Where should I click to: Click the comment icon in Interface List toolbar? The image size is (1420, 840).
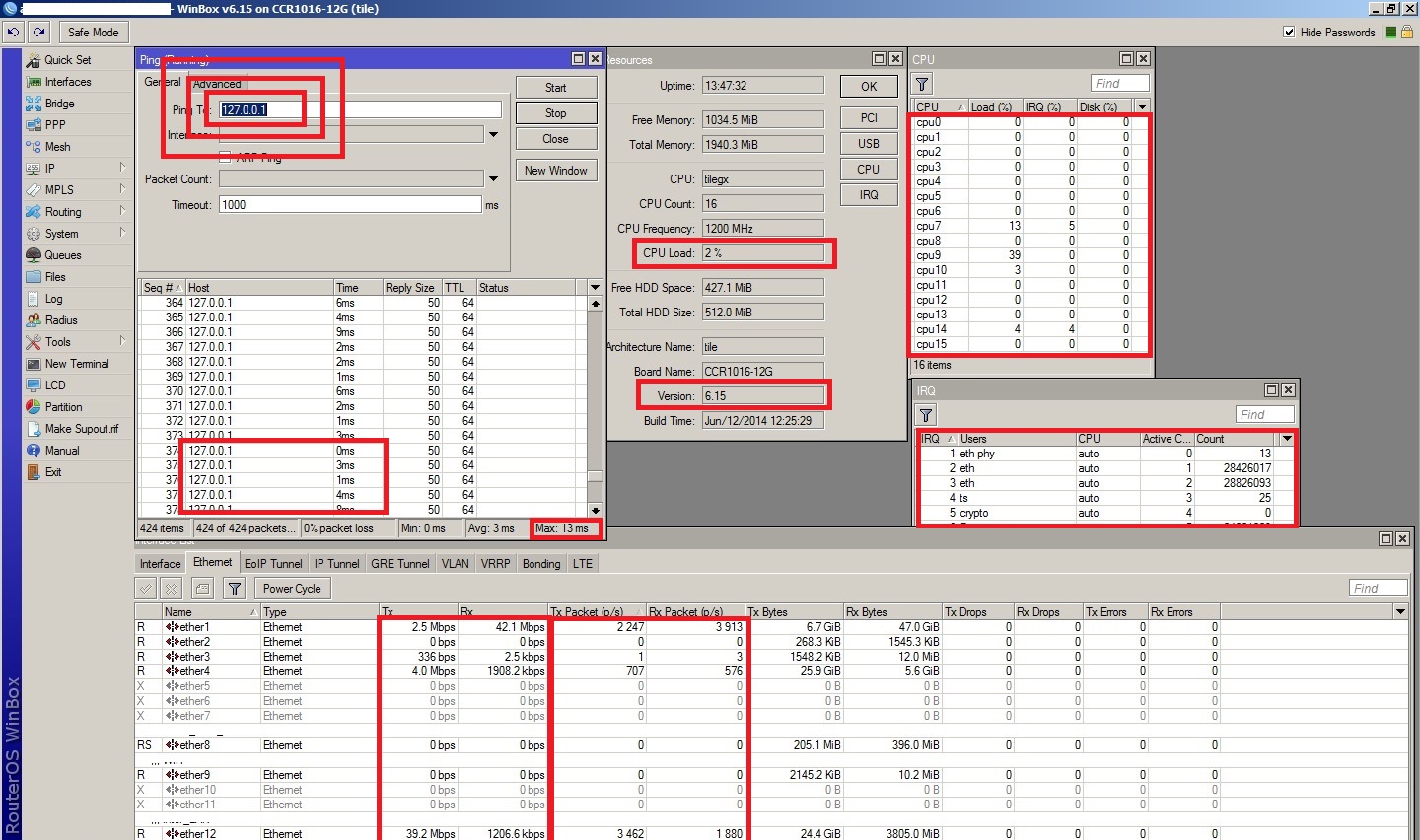202,589
